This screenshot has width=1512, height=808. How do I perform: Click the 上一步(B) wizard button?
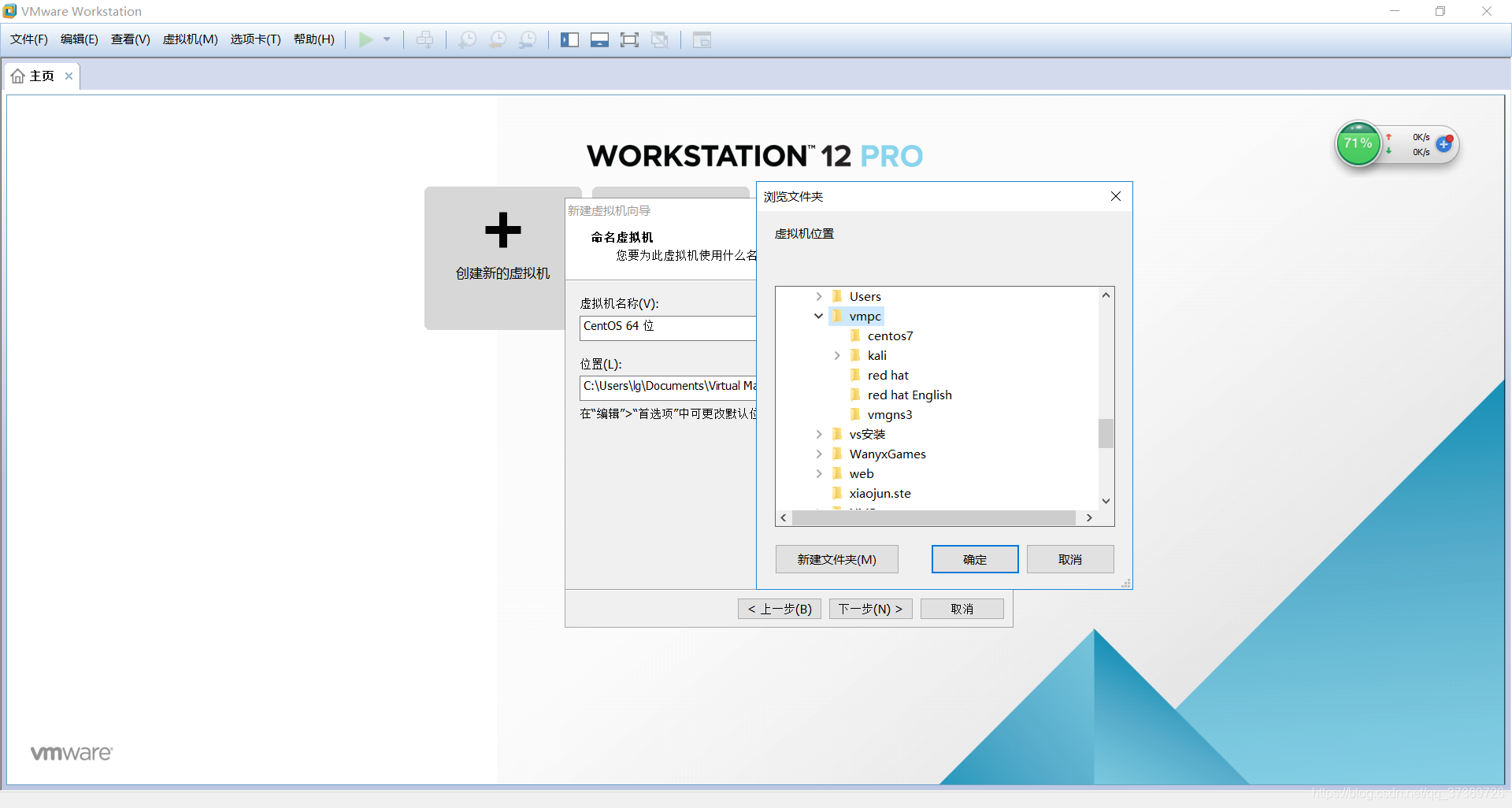780,609
